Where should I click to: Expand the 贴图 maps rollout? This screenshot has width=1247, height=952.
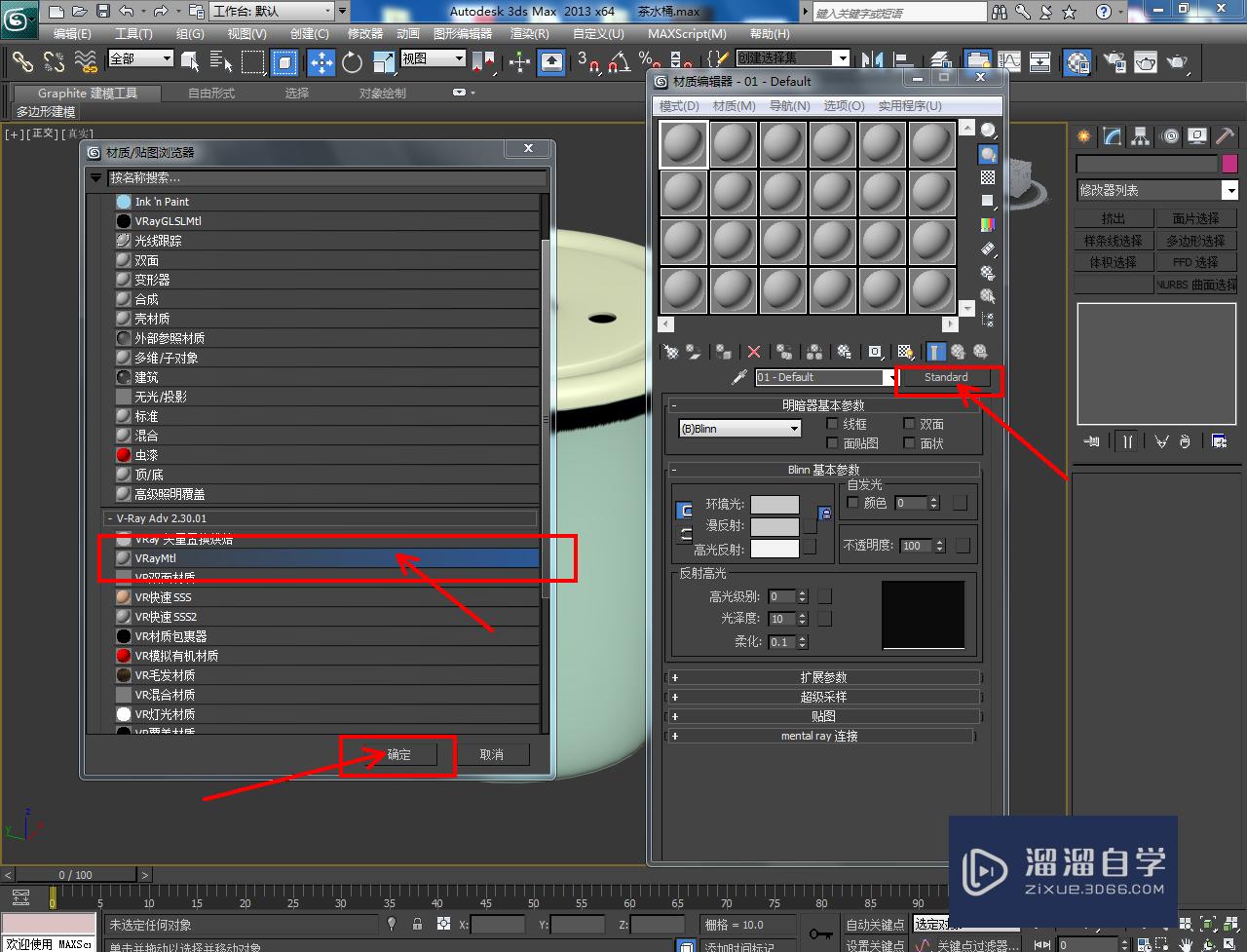[x=823, y=716]
